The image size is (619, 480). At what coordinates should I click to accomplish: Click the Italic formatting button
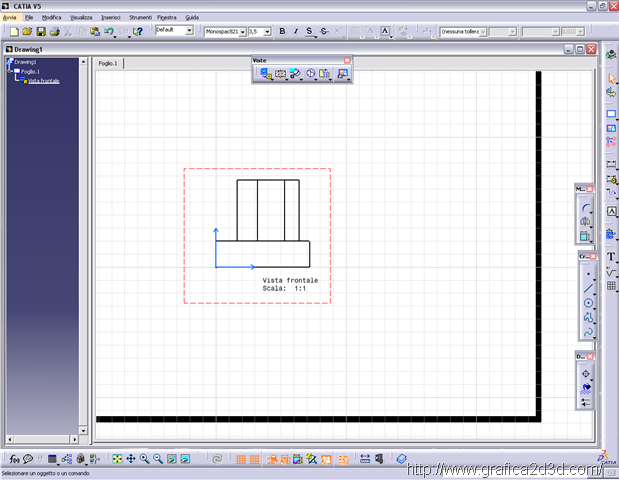pos(296,32)
